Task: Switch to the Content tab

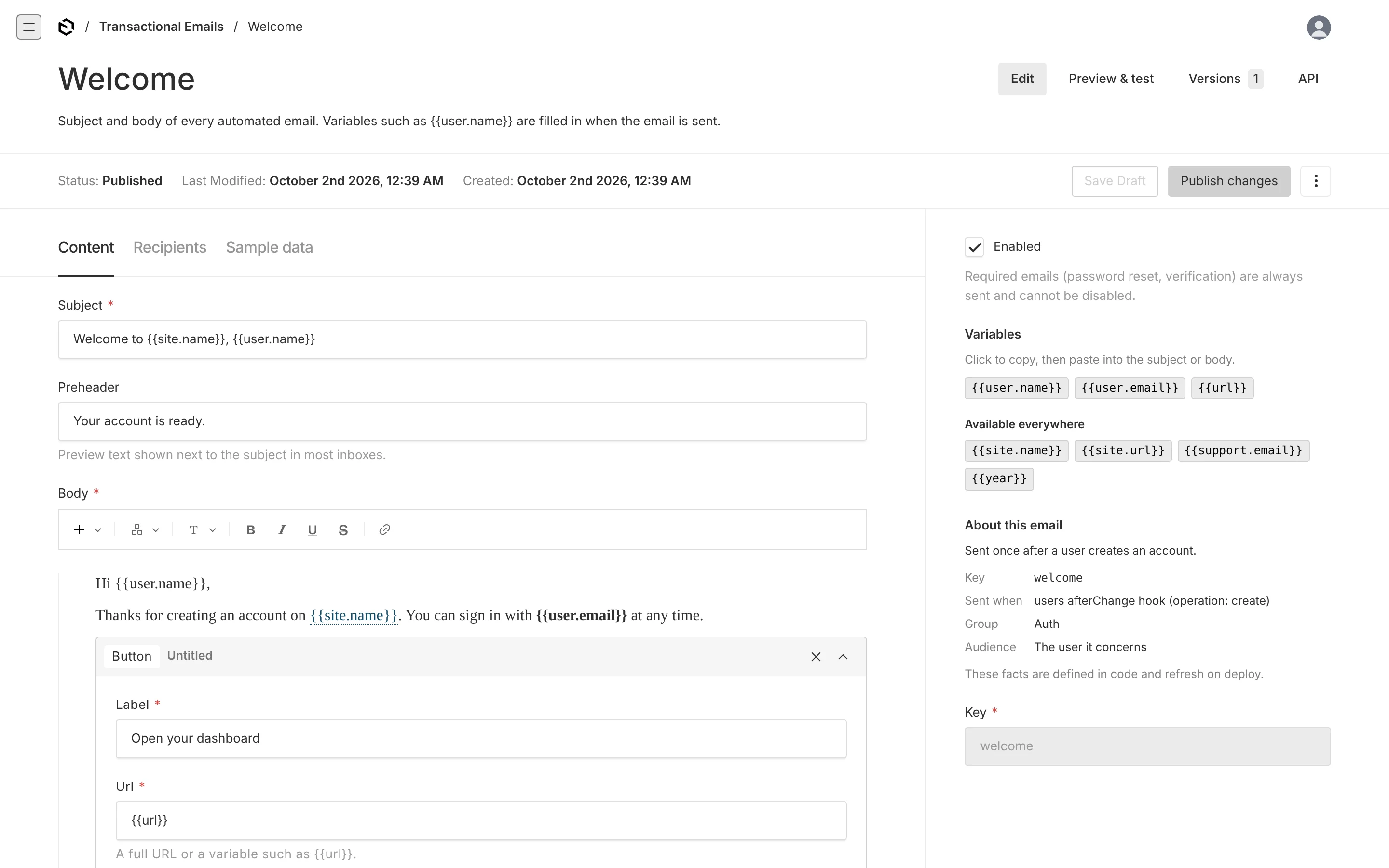Action: pos(86,247)
